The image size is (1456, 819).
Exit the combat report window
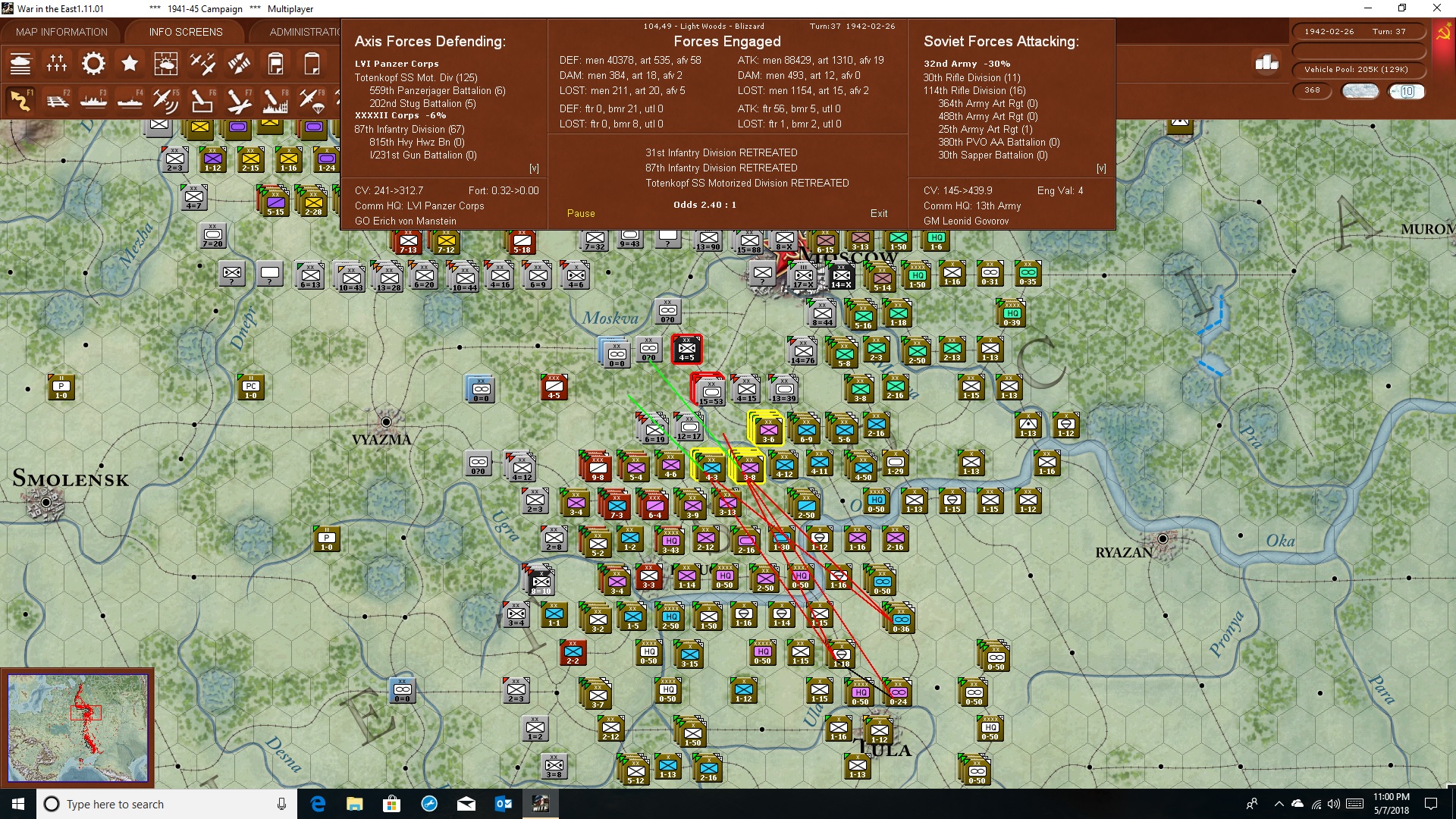point(879,213)
